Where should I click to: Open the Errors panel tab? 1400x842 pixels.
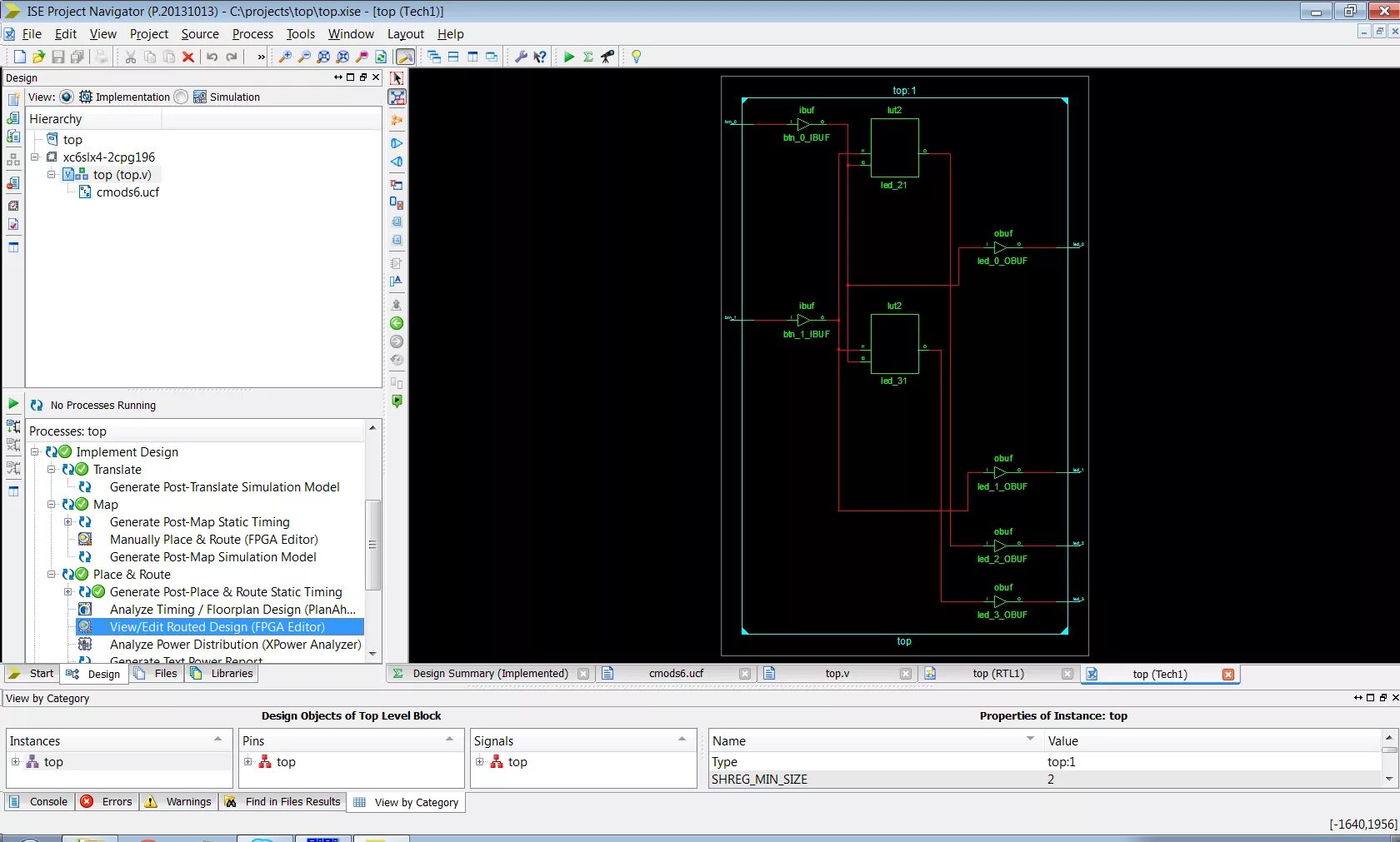[107, 801]
